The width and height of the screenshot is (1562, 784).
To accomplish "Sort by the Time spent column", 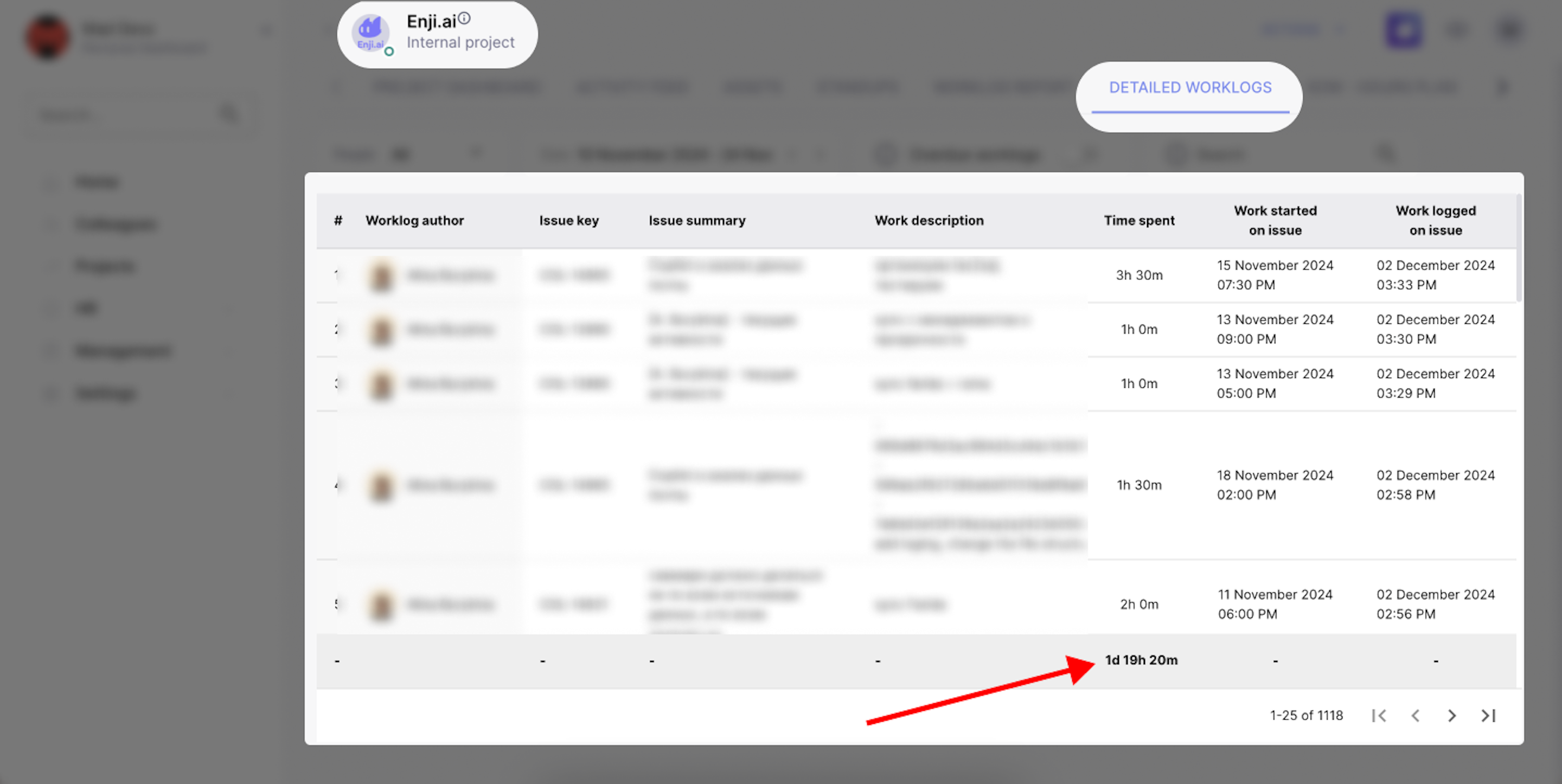I will pos(1140,221).
